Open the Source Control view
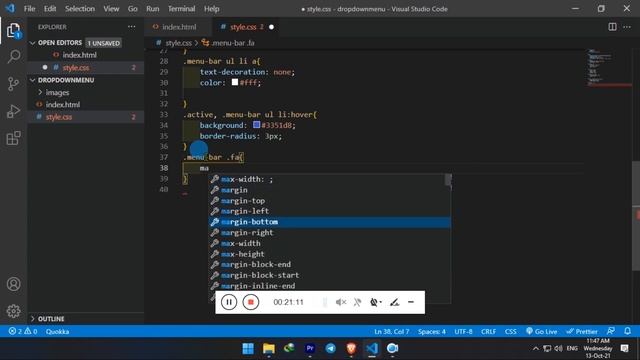Image resolution: width=640 pixels, height=360 pixels. [13, 84]
